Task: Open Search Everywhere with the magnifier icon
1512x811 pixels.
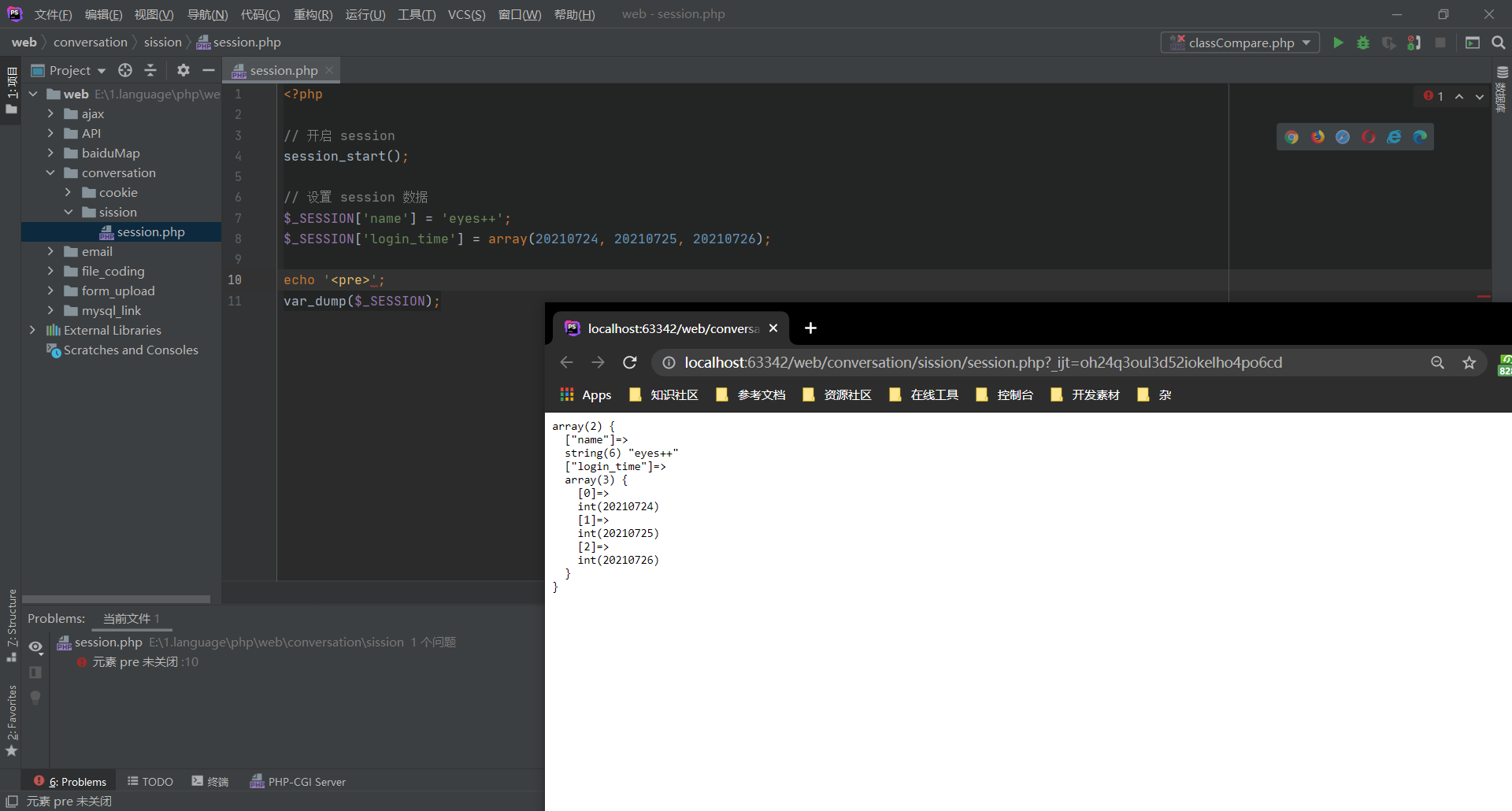Action: click(x=1499, y=43)
